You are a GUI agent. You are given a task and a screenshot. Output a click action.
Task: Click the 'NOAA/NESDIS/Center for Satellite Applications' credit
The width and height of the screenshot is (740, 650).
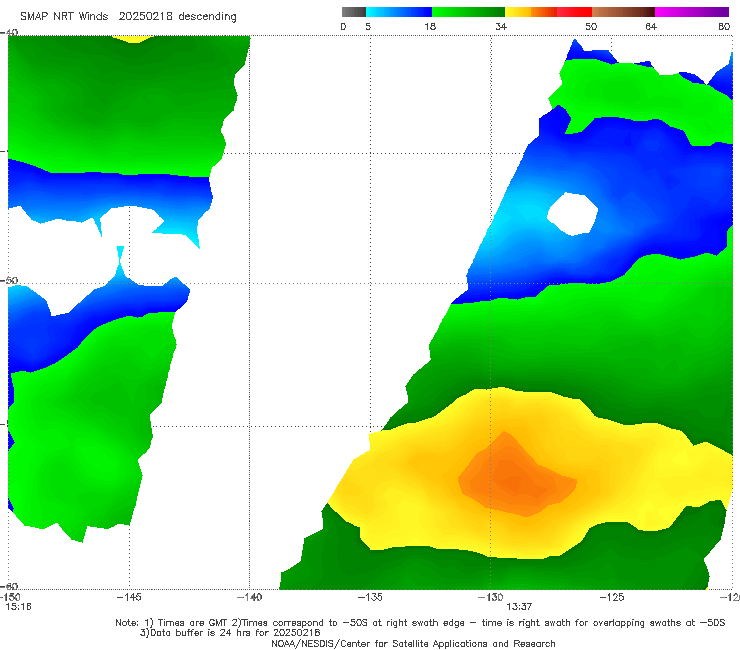pos(413,644)
